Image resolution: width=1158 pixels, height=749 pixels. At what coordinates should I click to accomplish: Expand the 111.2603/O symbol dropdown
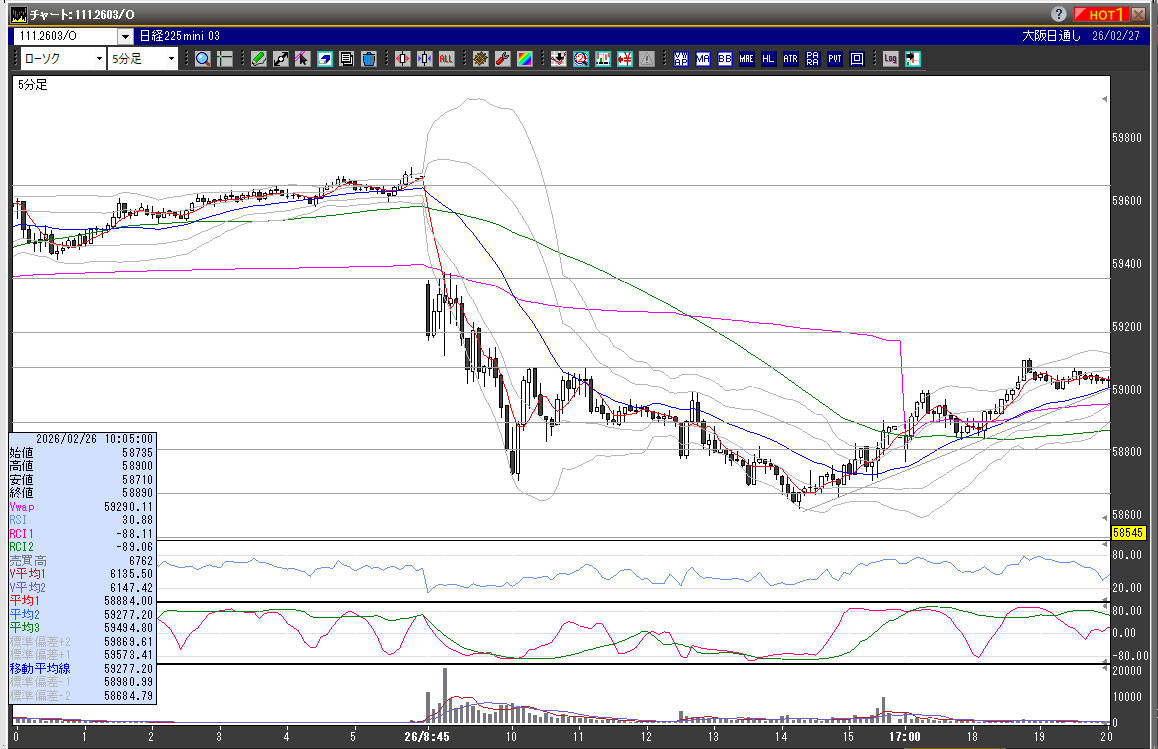pos(125,36)
